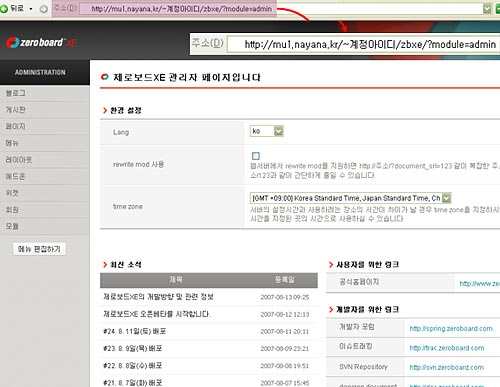The image size is (500, 387).
Task: Click the date 2007-08-09 23:21
Action: [285, 349]
